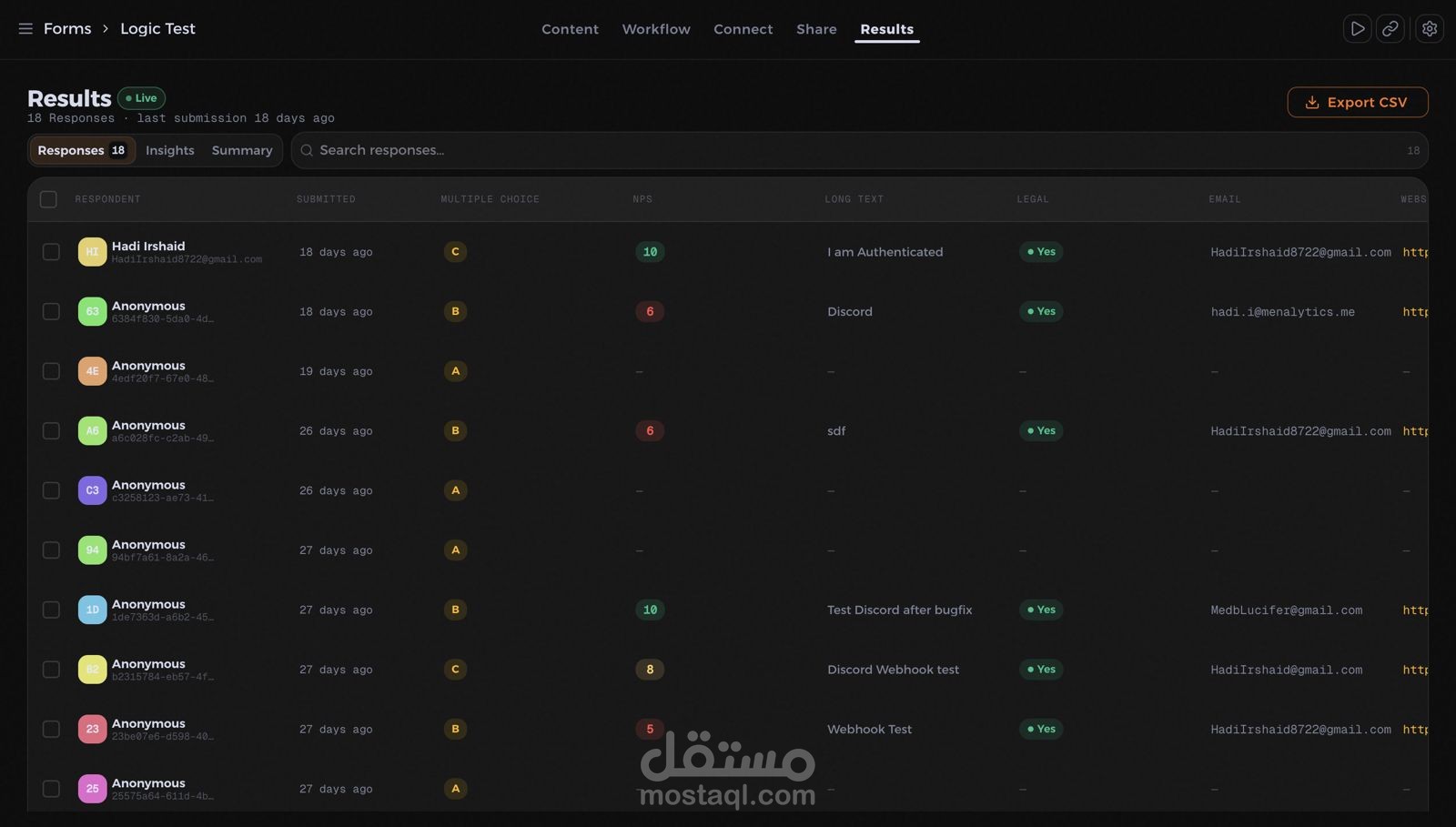Copy form link via chain icon

1390,29
